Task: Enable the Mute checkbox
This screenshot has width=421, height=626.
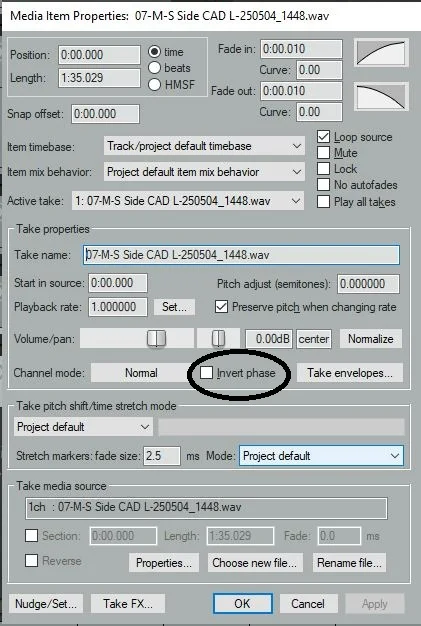Action: (x=323, y=153)
